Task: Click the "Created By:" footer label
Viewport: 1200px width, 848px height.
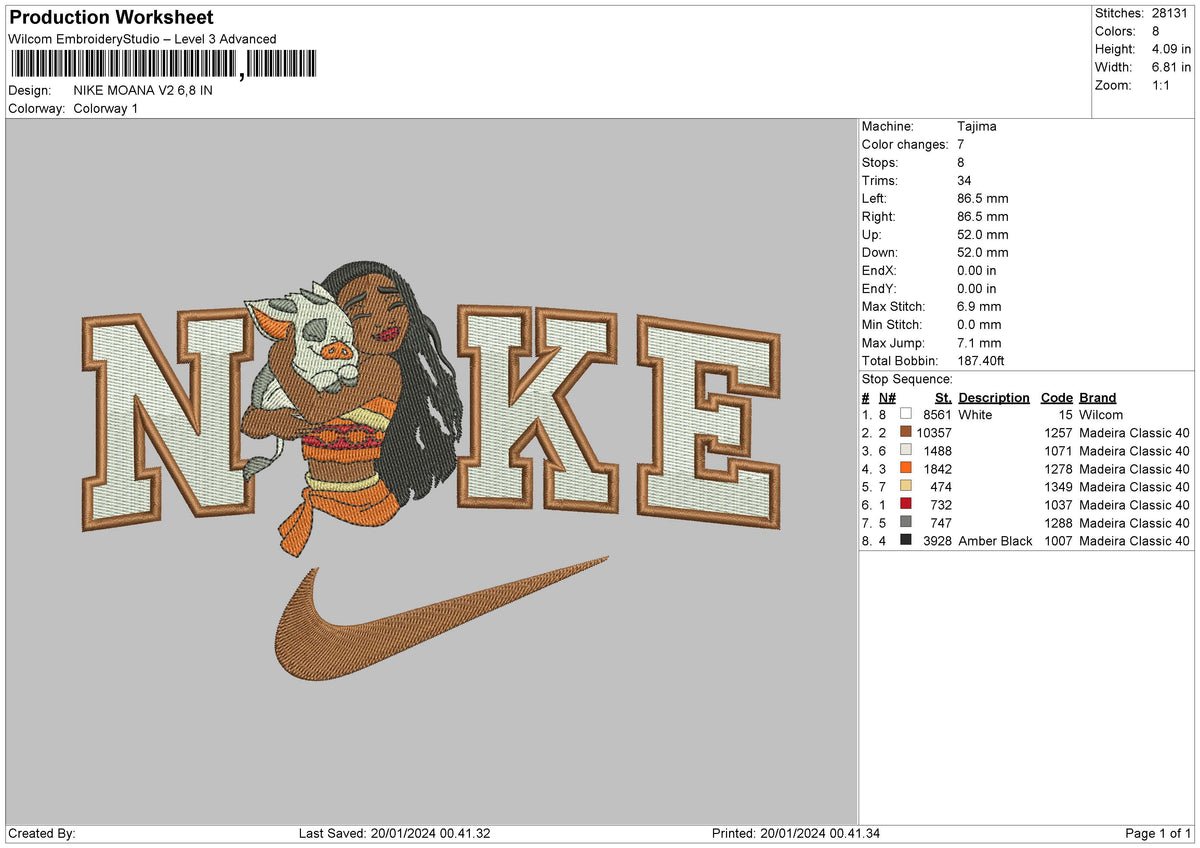Action: (42, 833)
